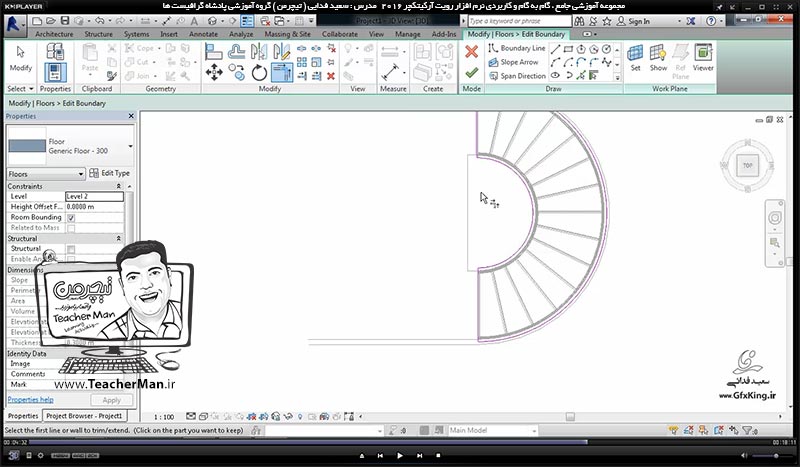The height and width of the screenshot is (467, 800).
Task: Click the Open folder icon in quick access toolbar
Action: tap(51, 21)
